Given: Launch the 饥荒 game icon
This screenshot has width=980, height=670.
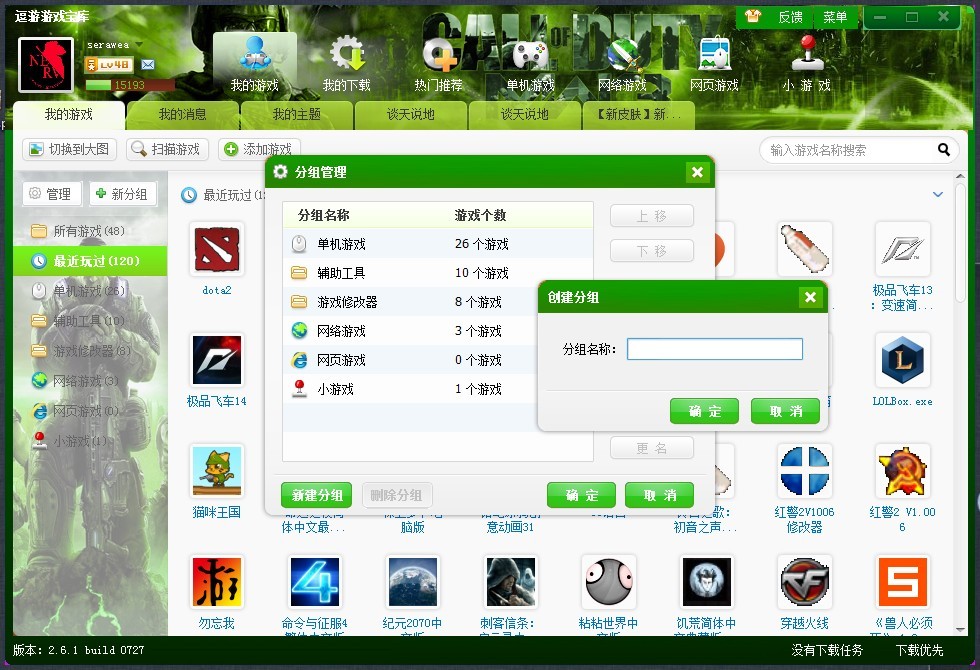Looking at the screenshot, I should tap(707, 582).
